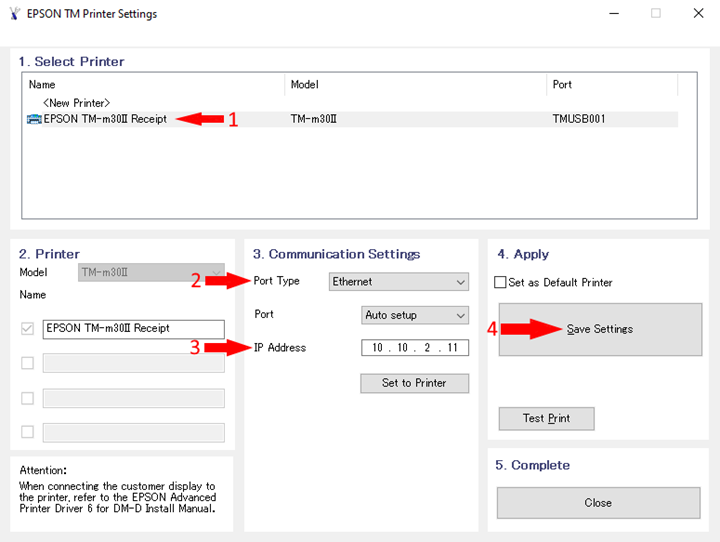Click the printer icon beside EPSON TM-m30II Receipt
This screenshot has height=542, width=720.
click(34, 119)
